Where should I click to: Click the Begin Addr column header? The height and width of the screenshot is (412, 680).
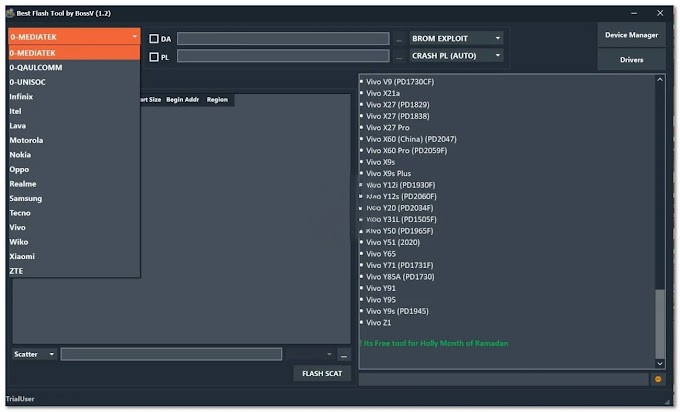(x=183, y=100)
